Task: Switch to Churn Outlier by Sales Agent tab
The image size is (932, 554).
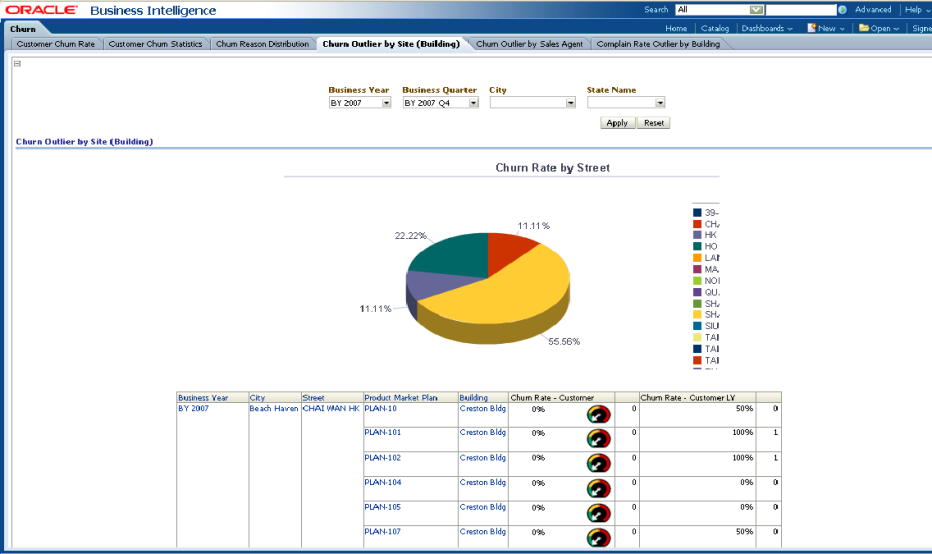Action: click(529, 44)
